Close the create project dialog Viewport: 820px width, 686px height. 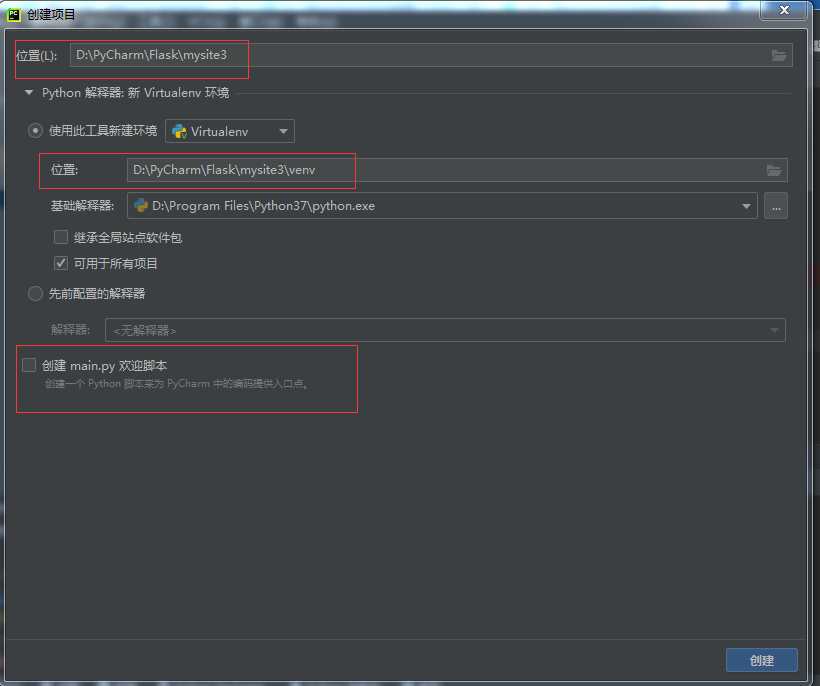[784, 10]
